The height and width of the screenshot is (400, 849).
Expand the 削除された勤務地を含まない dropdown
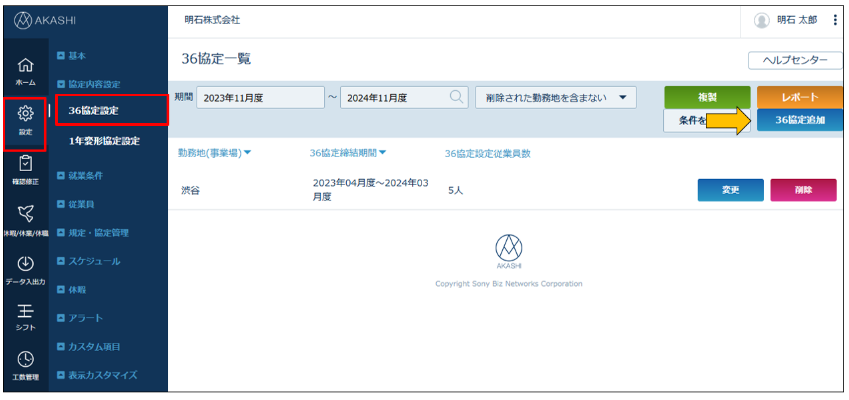pyautogui.click(x=555, y=97)
